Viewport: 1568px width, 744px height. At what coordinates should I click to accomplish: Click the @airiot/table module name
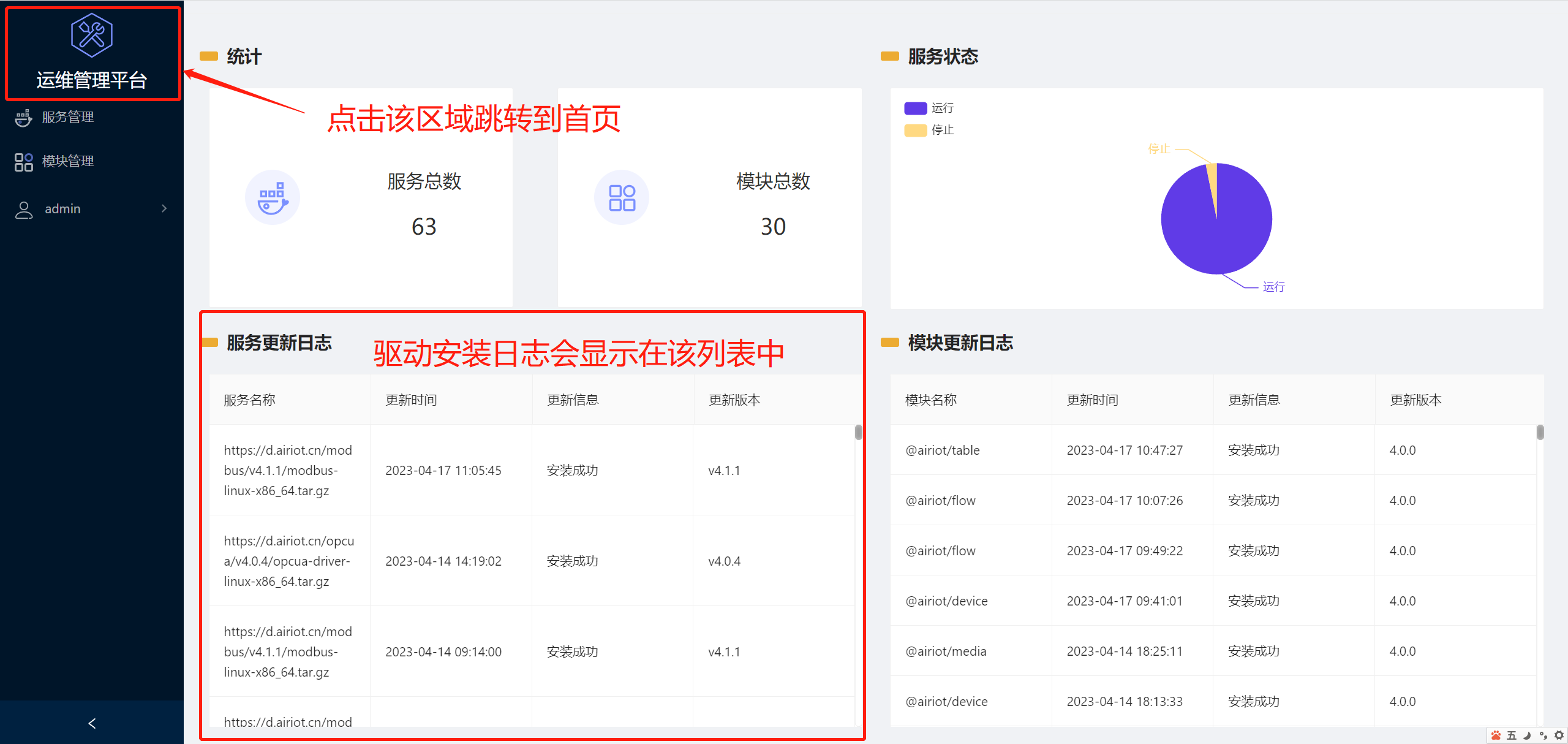(x=943, y=450)
